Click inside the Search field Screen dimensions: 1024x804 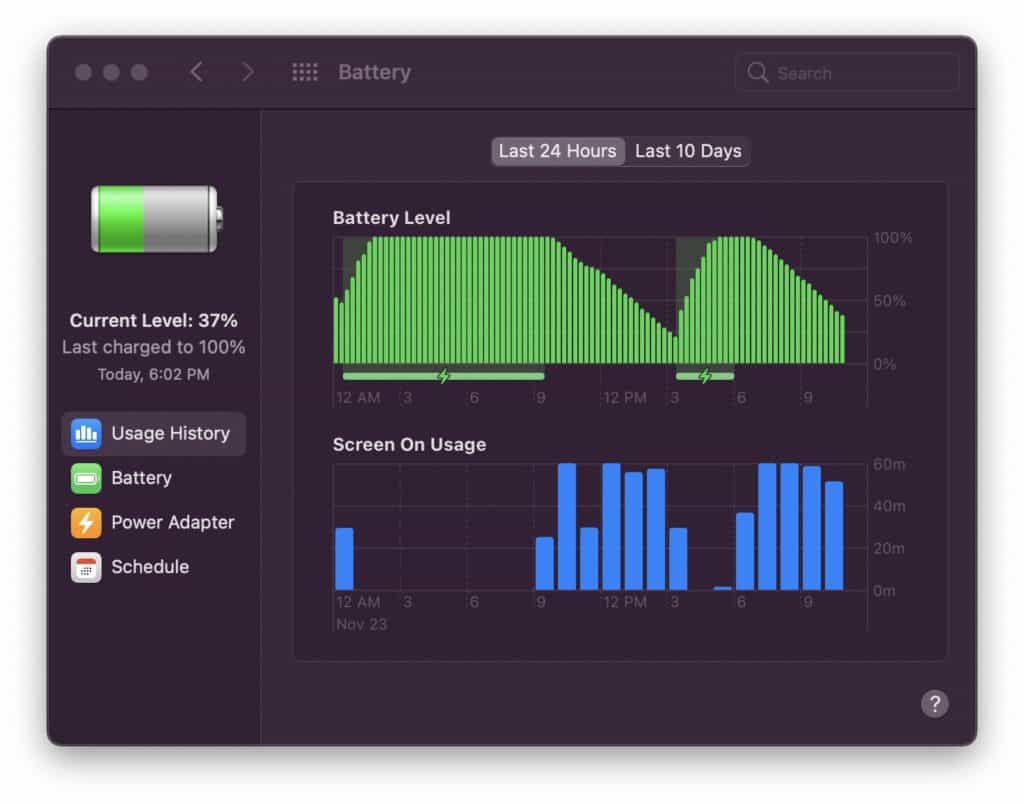pyautogui.click(x=847, y=72)
